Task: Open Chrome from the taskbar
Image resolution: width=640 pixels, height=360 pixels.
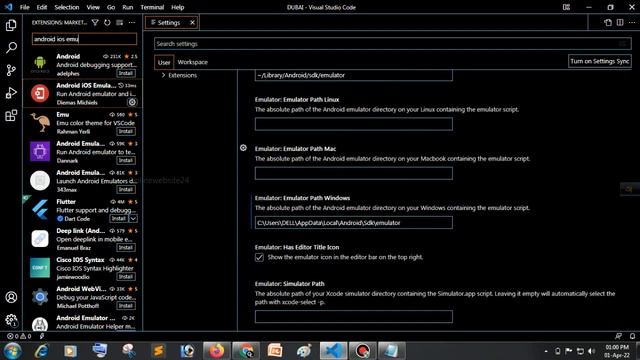Action: [246, 351]
